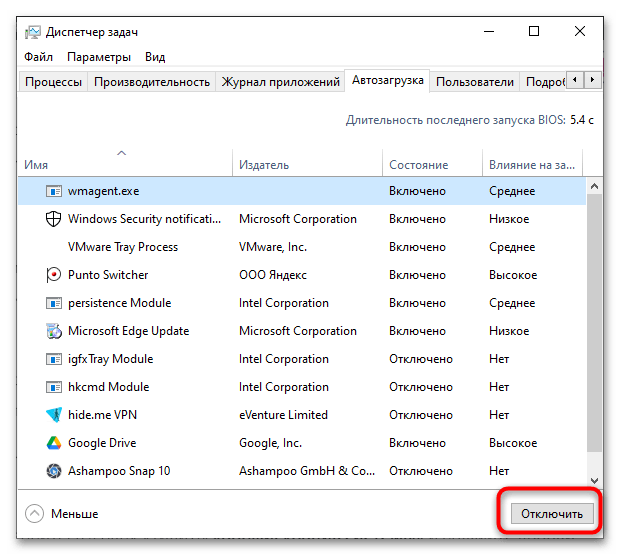Click Высокое impact in Punto Switcher row
The height and width of the screenshot is (555, 620).
point(513,275)
